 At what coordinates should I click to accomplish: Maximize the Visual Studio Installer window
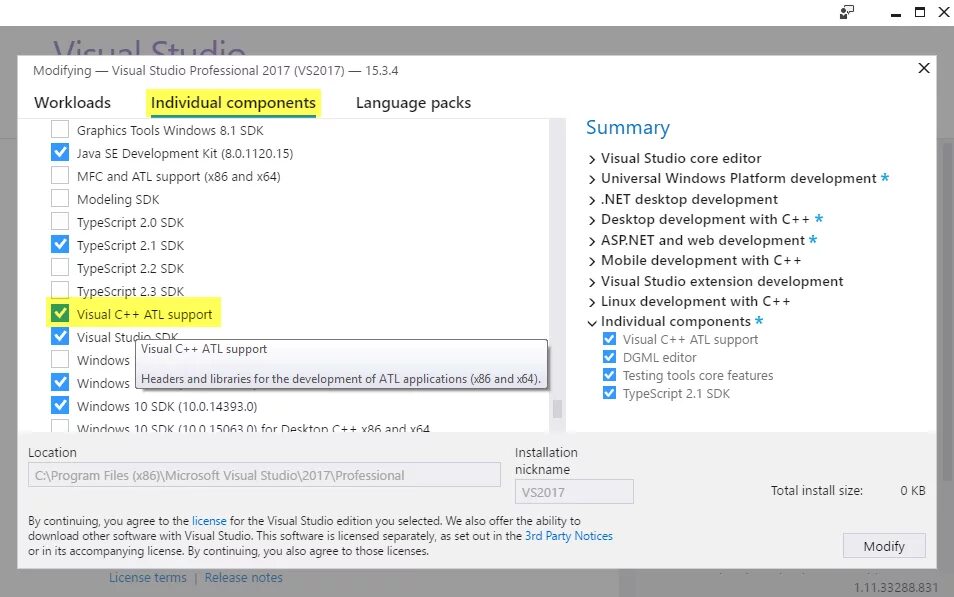click(920, 12)
